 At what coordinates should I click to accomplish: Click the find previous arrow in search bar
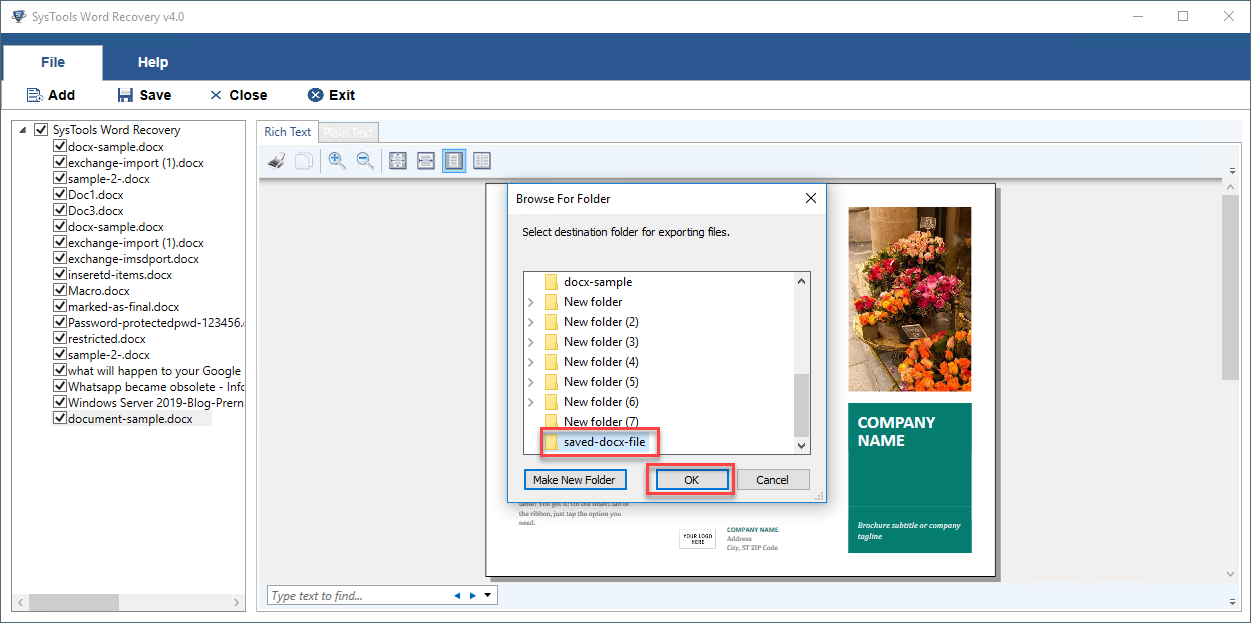[x=457, y=596]
